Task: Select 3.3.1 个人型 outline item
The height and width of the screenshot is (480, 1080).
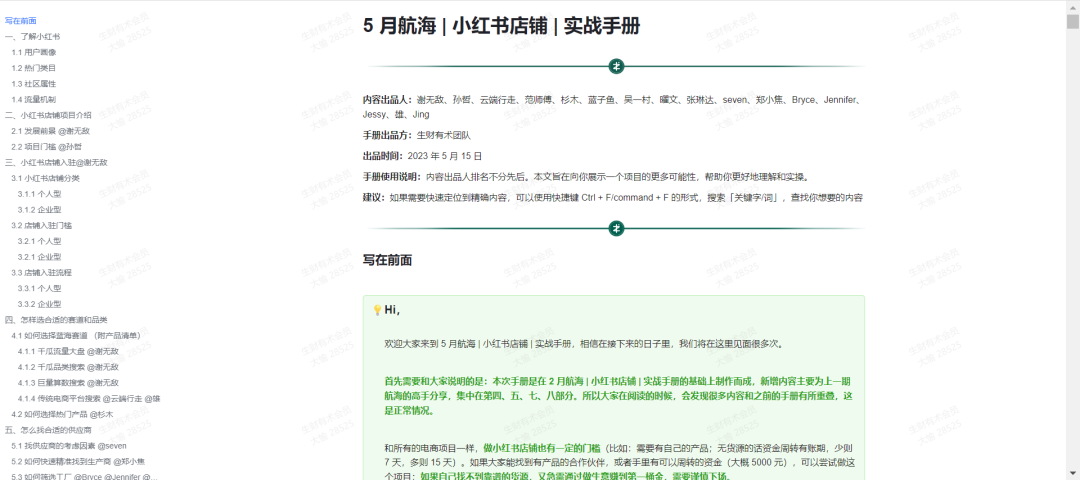Action: (39, 289)
